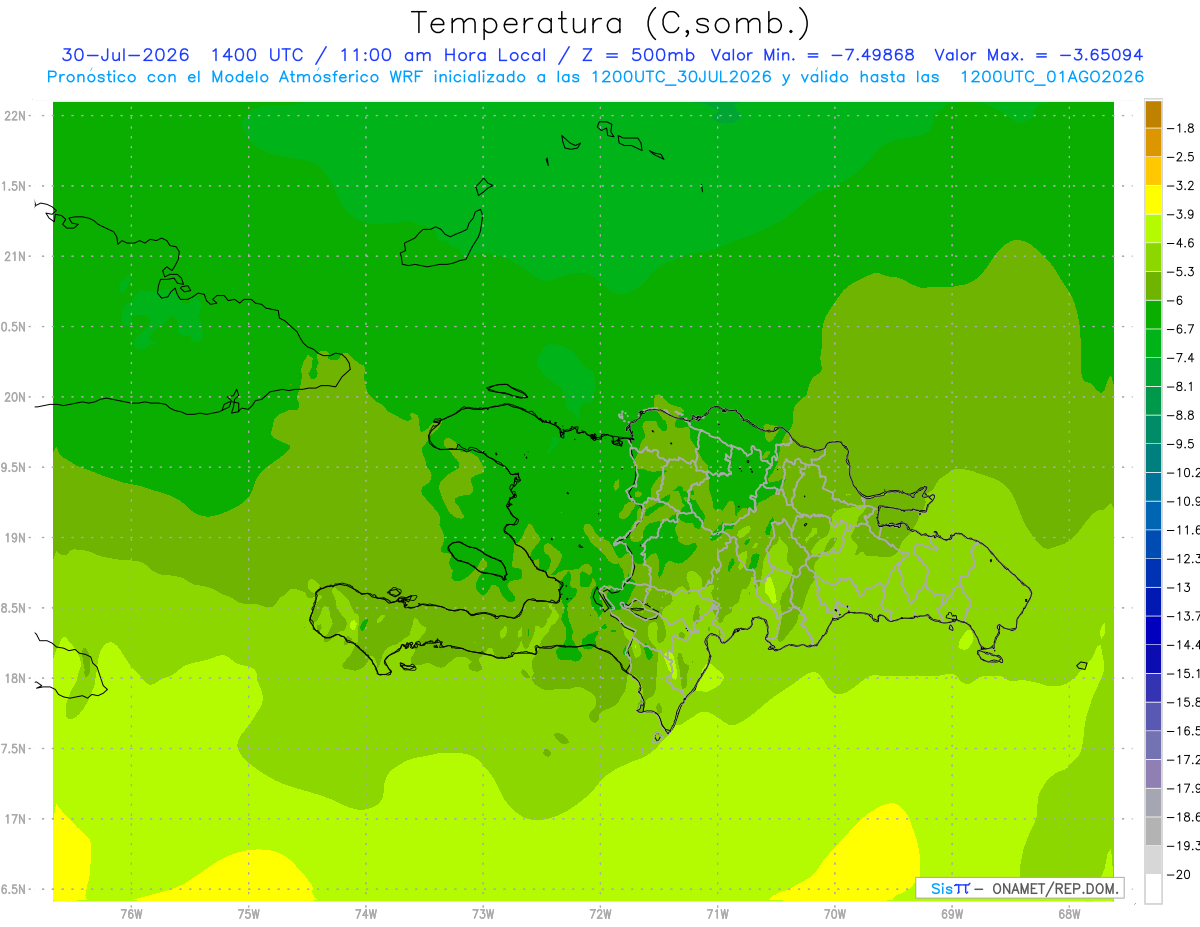Click the title 'Temperatura (C,somb.)'
Image resolution: width=1200 pixels, height=927 pixels.
(610, 22)
